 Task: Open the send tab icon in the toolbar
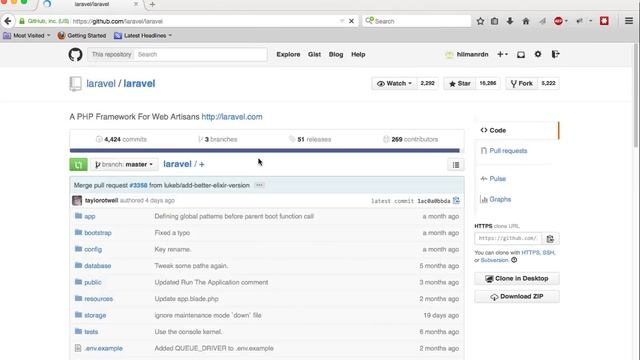coord(542,21)
